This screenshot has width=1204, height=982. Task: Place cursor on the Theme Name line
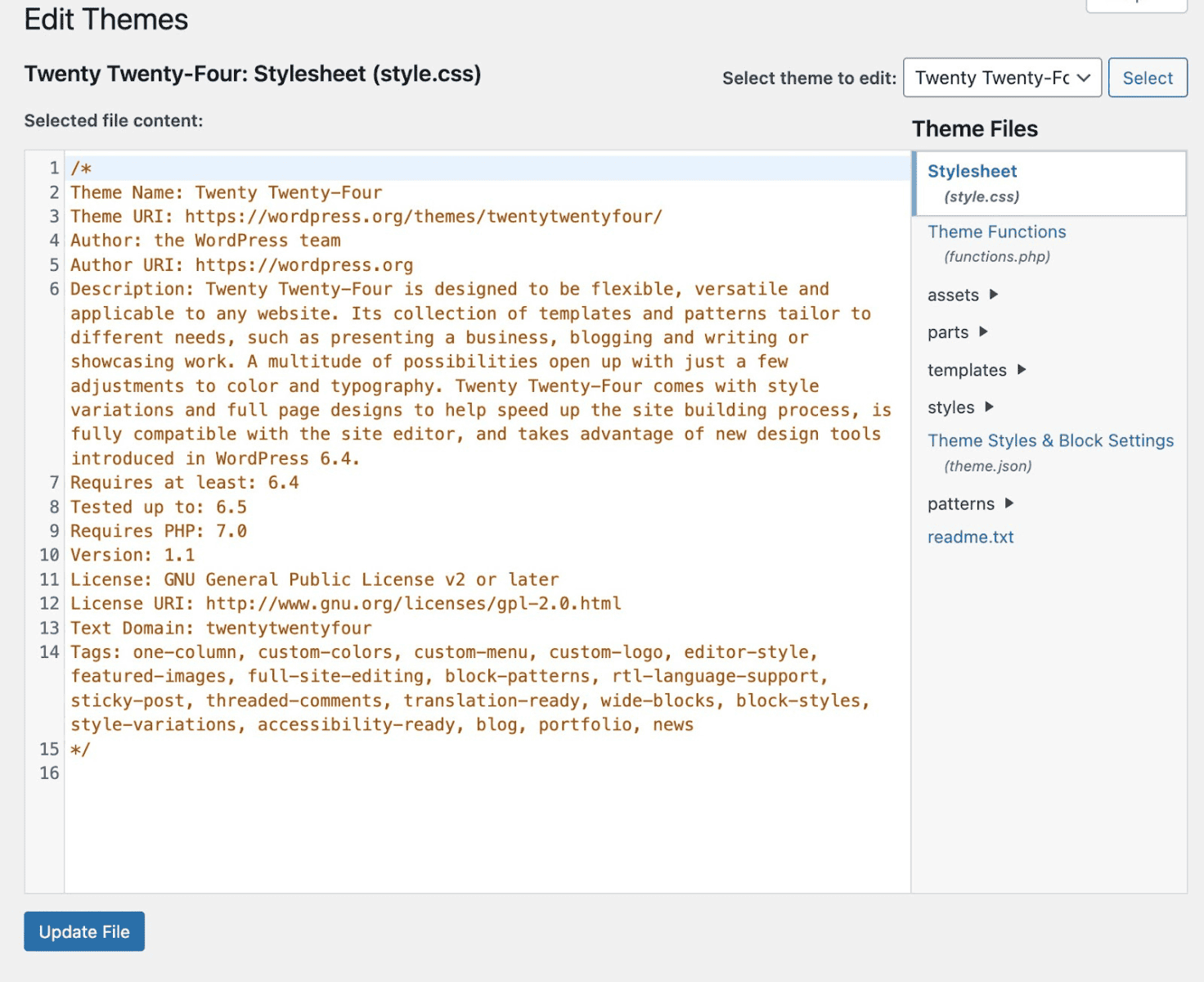click(227, 193)
